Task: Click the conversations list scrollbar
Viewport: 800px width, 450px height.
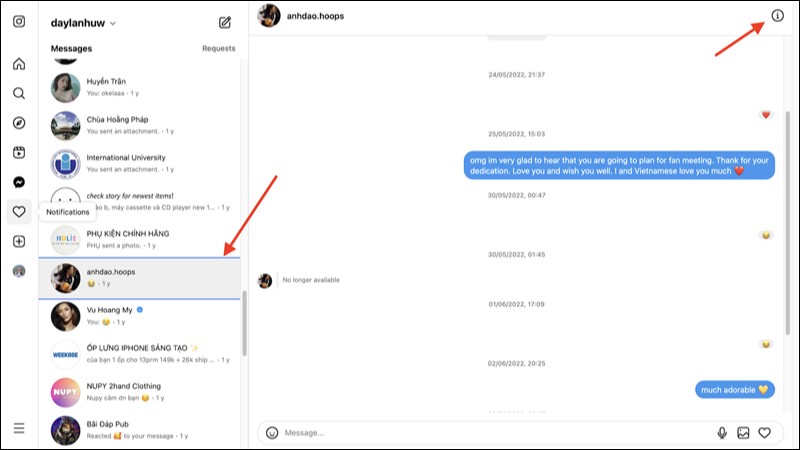Action: 243,325
